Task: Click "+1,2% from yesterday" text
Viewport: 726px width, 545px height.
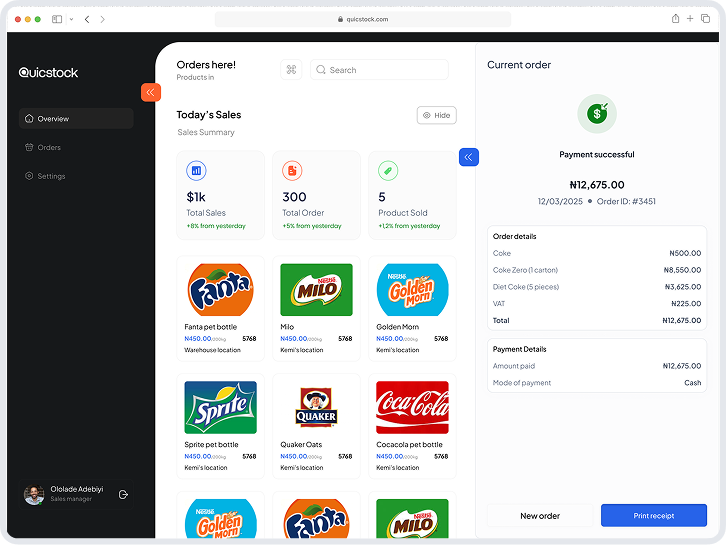Action: pyautogui.click(x=409, y=226)
